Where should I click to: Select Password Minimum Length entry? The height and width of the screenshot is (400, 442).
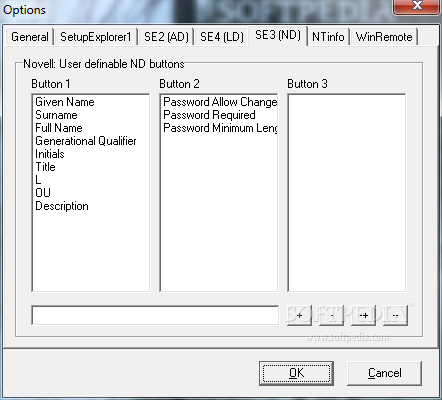click(220, 128)
